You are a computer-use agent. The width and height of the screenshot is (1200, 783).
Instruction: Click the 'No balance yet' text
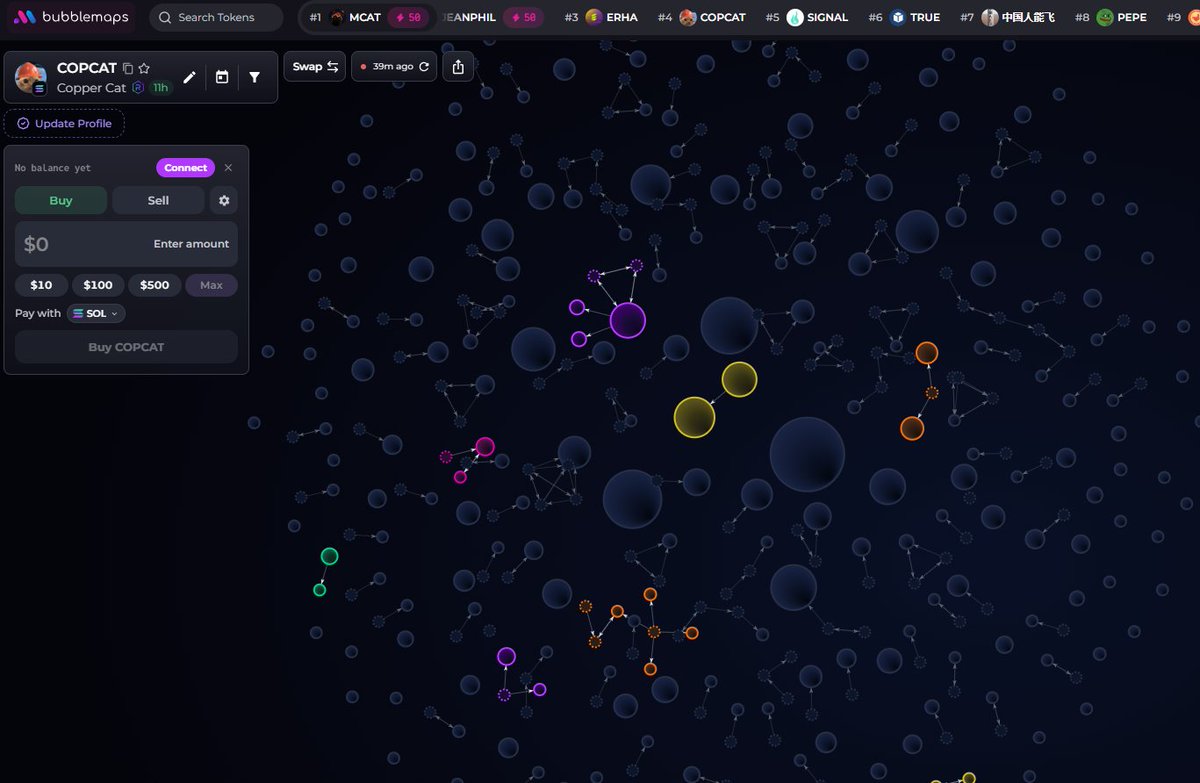point(53,168)
